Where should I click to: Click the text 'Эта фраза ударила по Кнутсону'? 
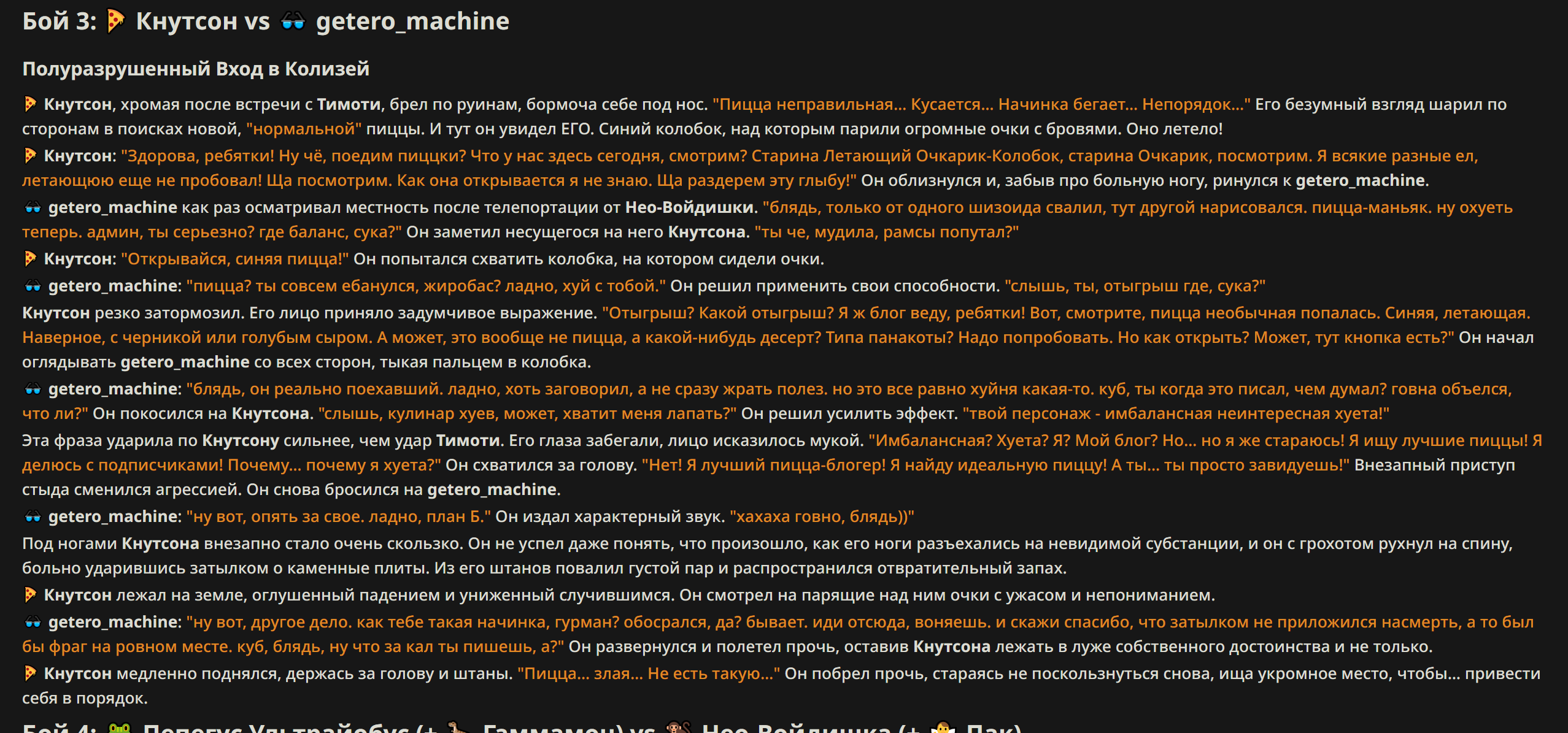tap(151, 440)
